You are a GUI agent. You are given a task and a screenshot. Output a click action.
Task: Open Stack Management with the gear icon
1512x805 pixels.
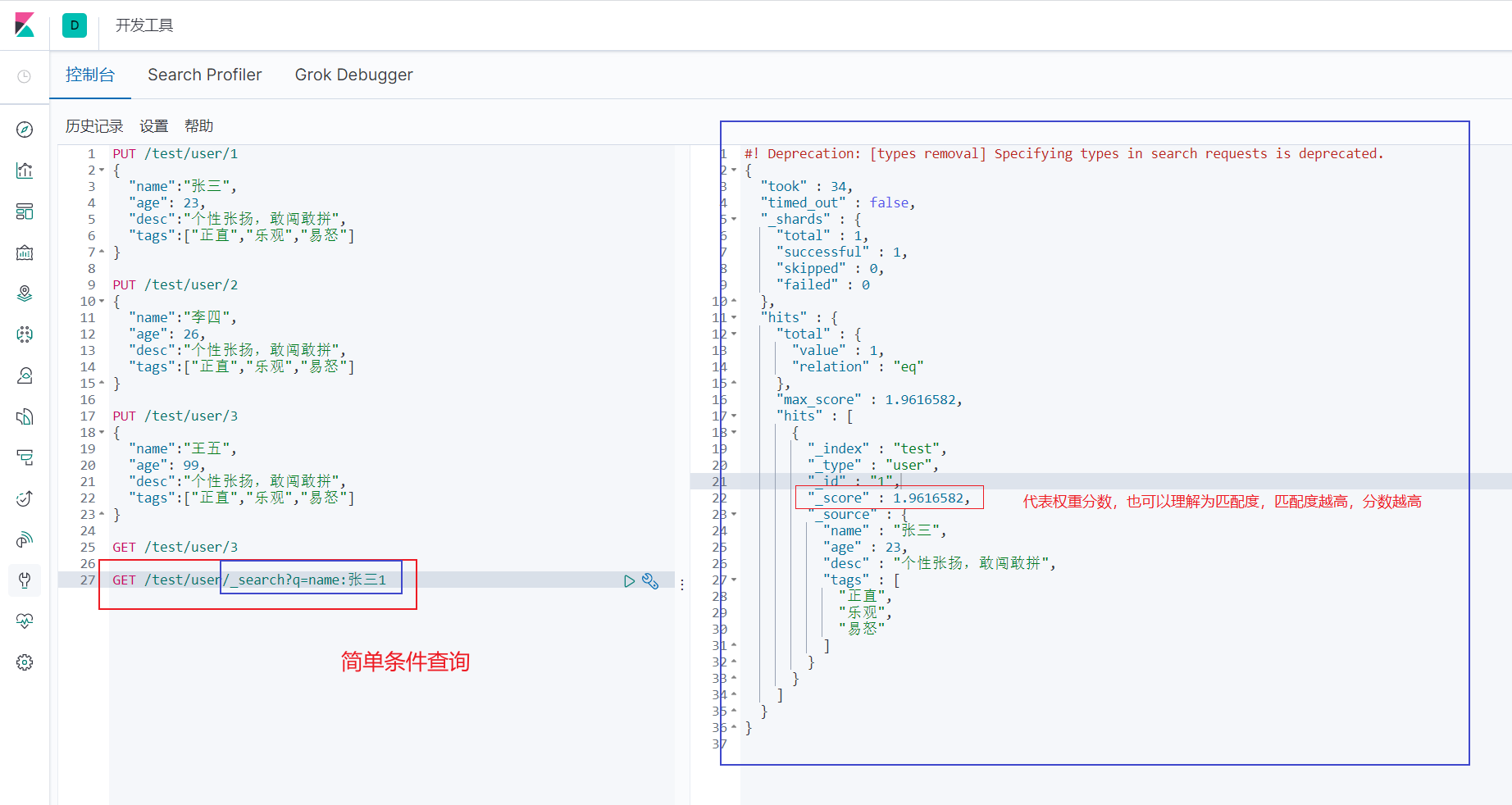25,662
